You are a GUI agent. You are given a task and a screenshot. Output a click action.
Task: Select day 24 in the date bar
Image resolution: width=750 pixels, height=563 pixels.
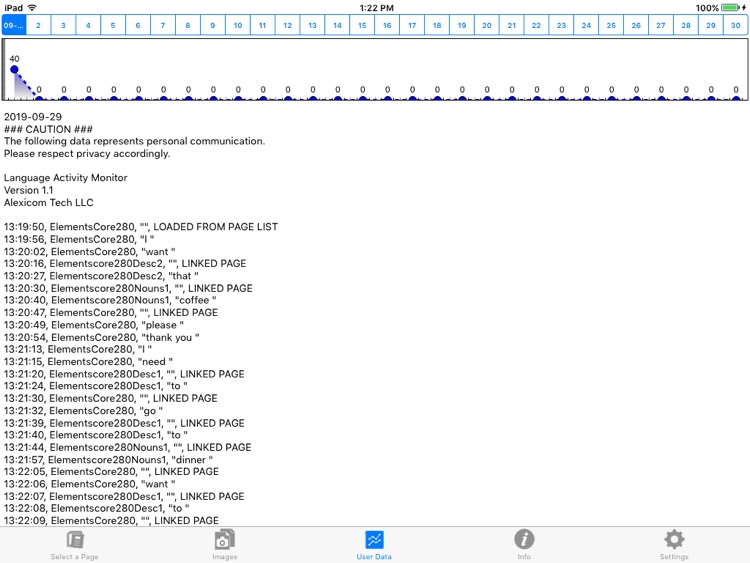[586, 25]
